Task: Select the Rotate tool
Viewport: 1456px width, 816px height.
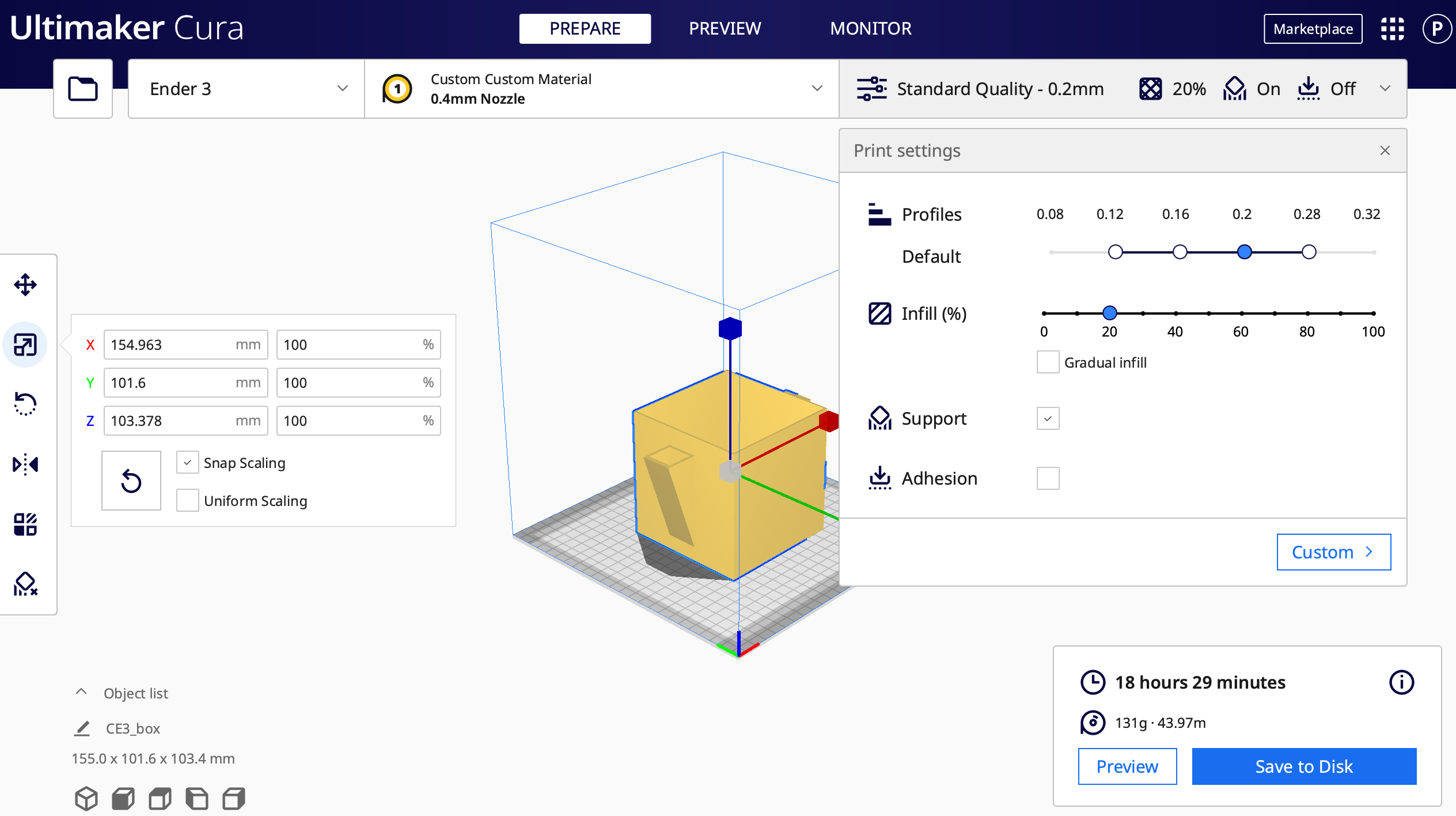Action: pyautogui.click(x=25, y=404)
